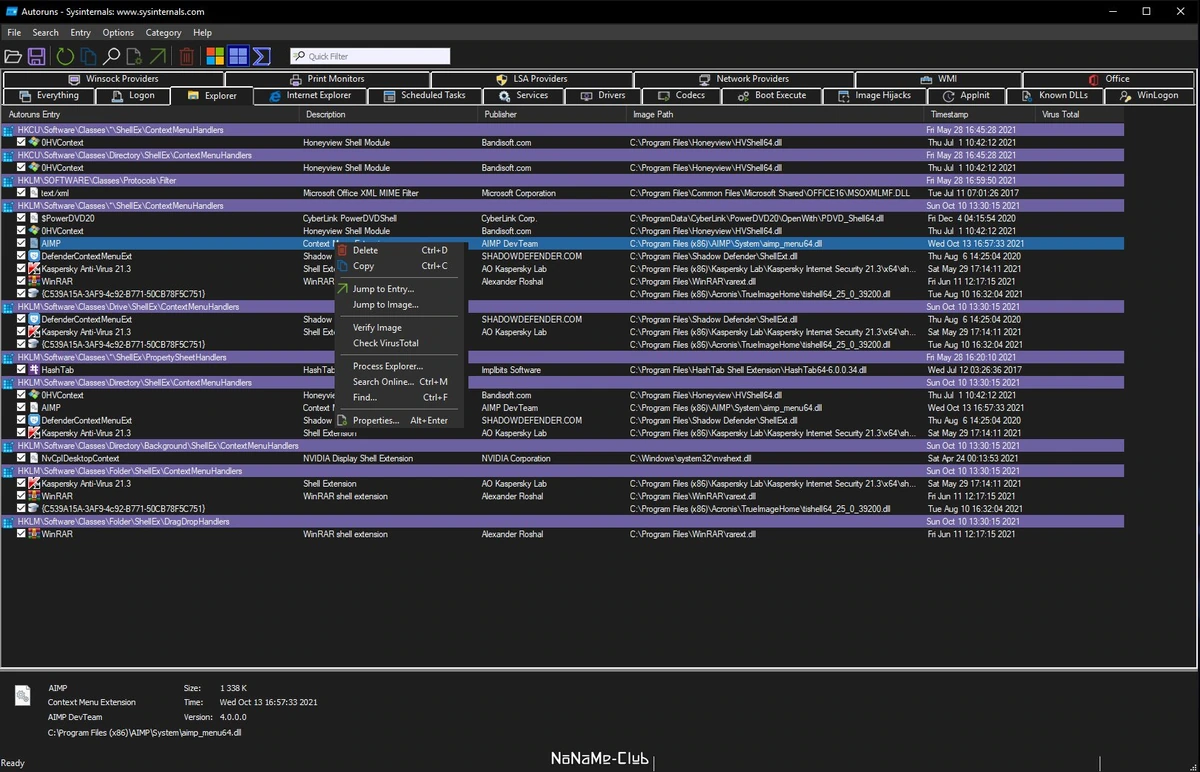Open the Entry menu in menu bar
The width and height of the screenshot is (1200, 772).
click(x=80, y=33)
